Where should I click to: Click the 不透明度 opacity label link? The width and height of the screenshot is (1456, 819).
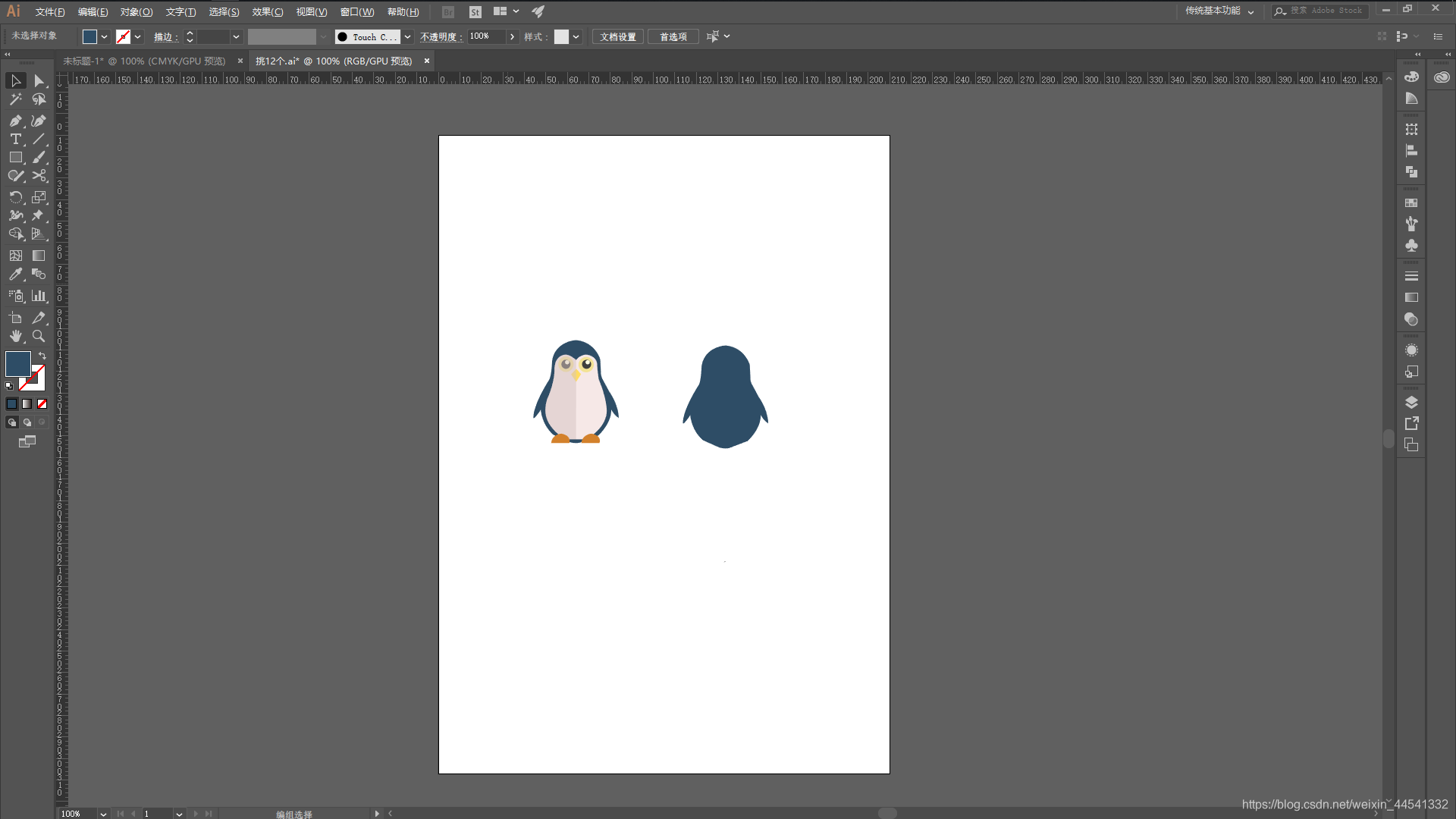click(441, 36)
